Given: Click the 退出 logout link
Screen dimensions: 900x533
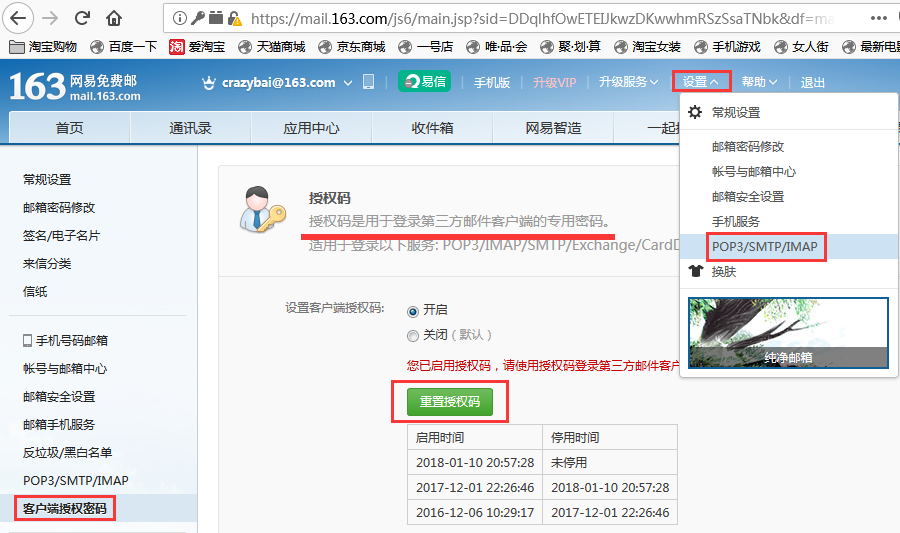Looking at the screenshot, I should (x=813, y=83).
